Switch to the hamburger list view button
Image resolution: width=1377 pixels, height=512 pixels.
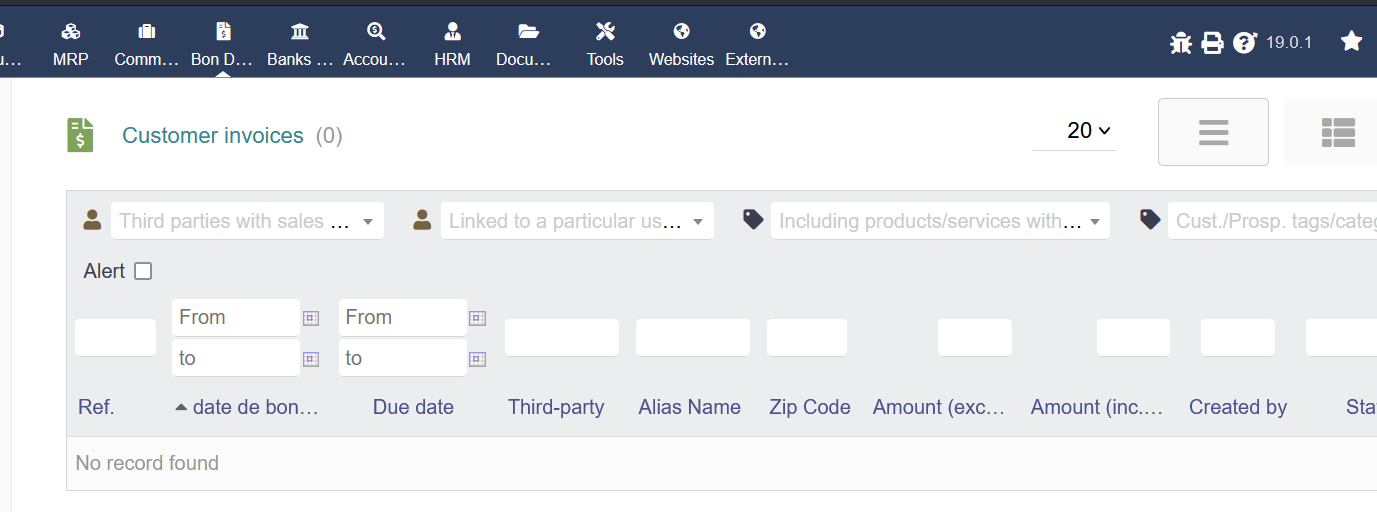(x=1213, y=132)
